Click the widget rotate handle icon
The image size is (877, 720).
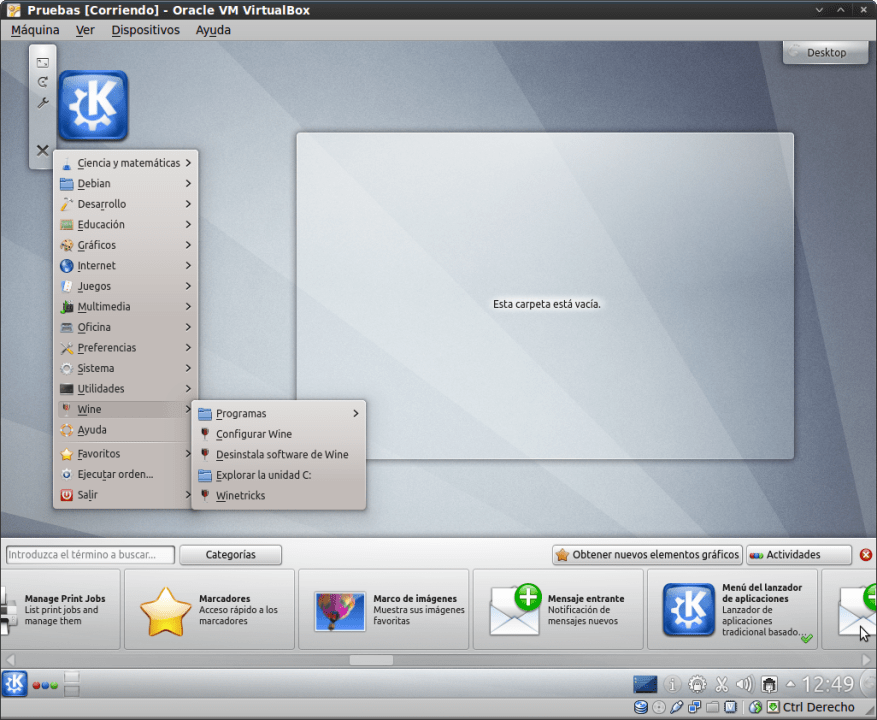click(x=43, y=82)
